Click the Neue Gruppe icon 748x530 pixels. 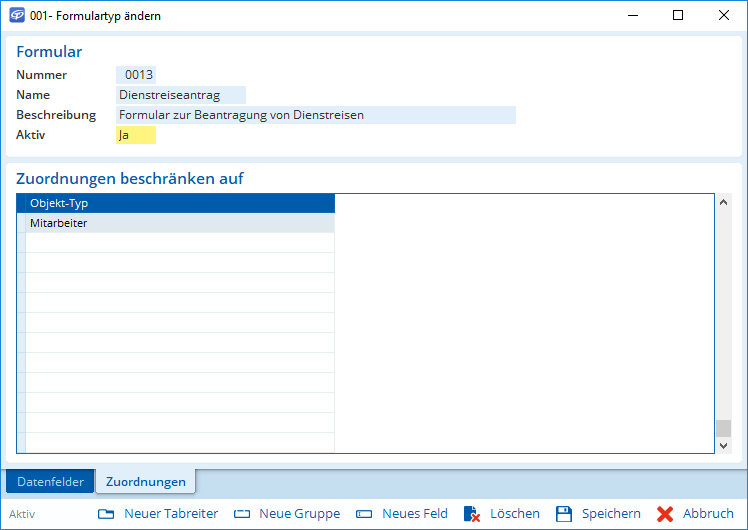coord(242,514)
